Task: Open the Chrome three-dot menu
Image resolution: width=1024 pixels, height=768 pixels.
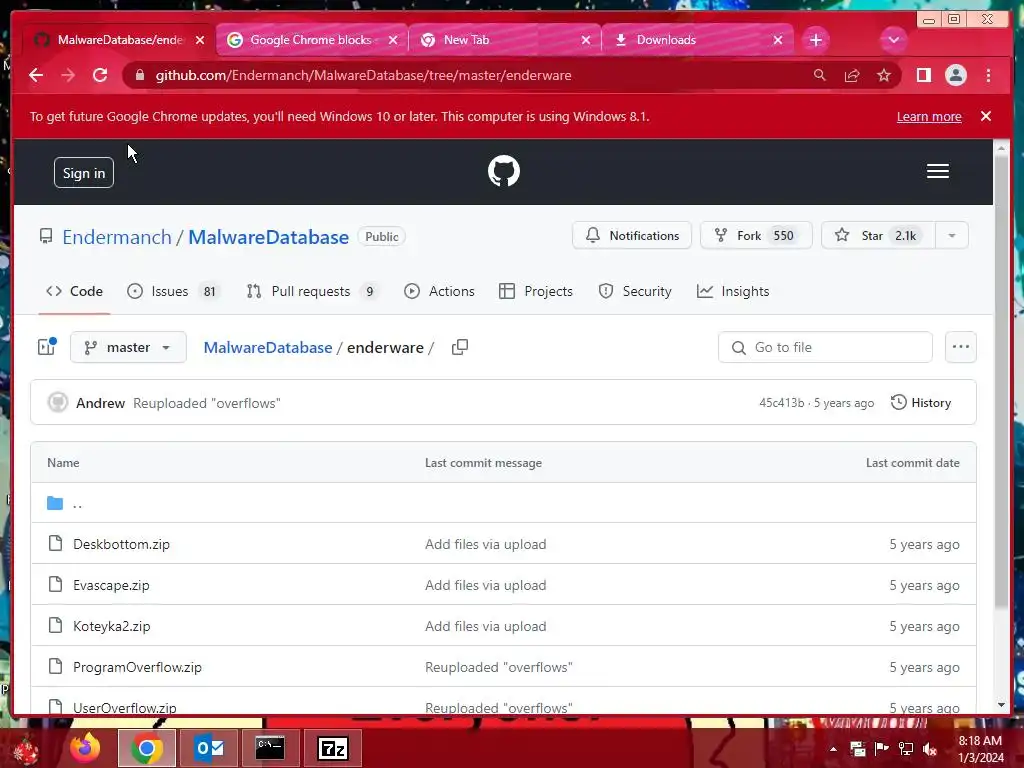Action: (988, 75)
